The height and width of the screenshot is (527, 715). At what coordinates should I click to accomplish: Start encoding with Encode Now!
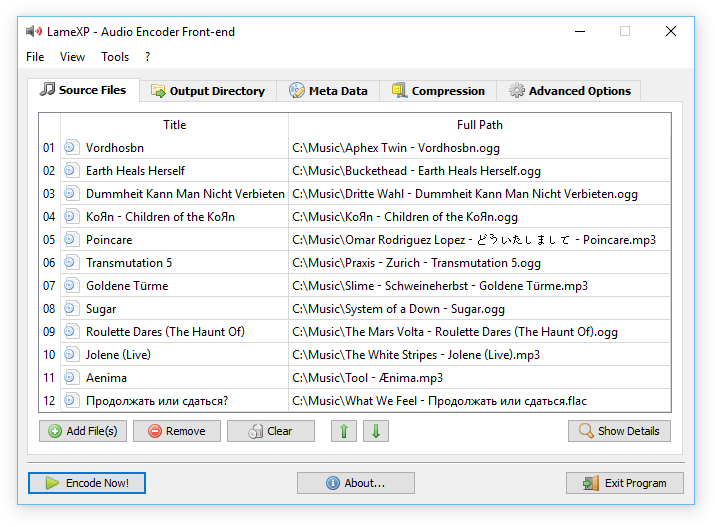click(x=87, y=483)
